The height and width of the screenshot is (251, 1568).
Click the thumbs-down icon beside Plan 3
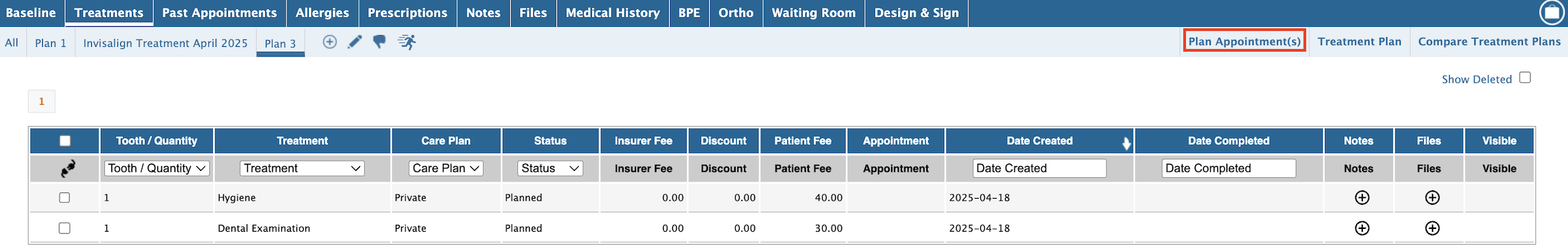point(379,42)
